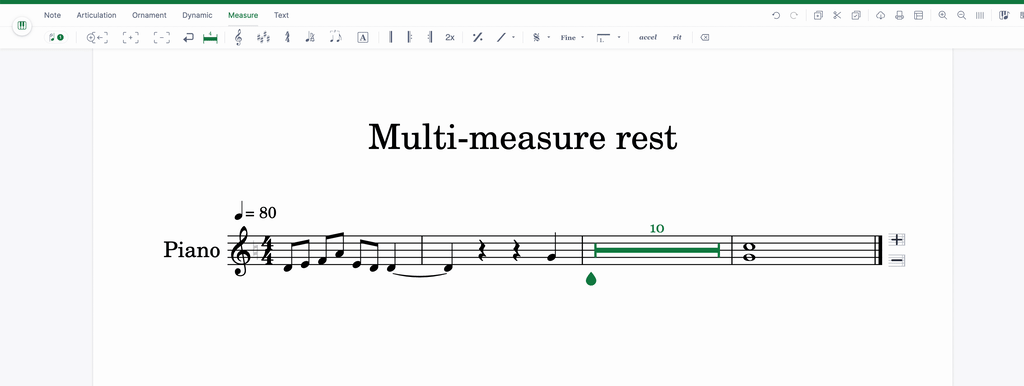1024x386 pixels.
Task: Click the green playback cursor drop marker
Action: coord(591,279)
